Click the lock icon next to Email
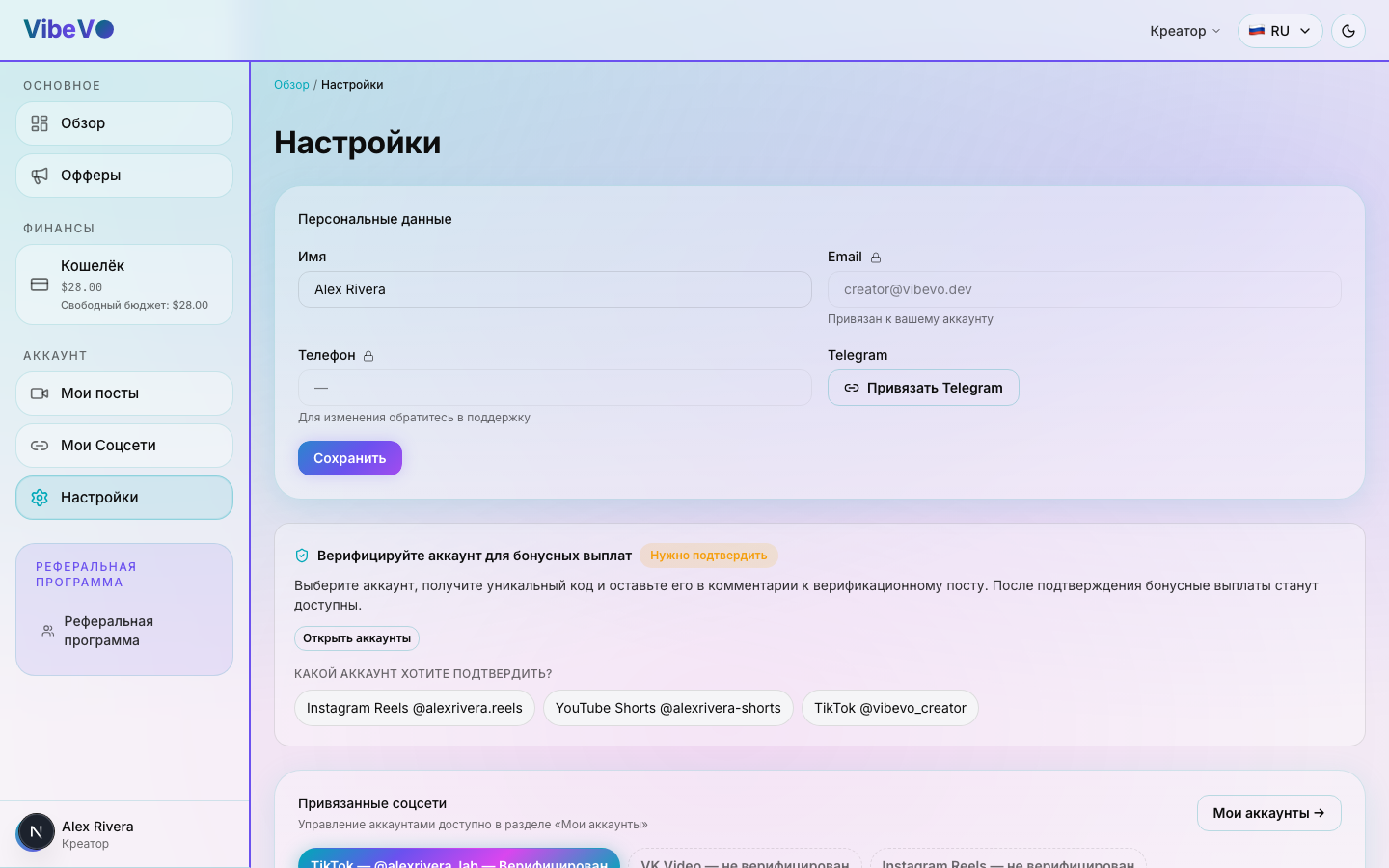 coord(876,258)
